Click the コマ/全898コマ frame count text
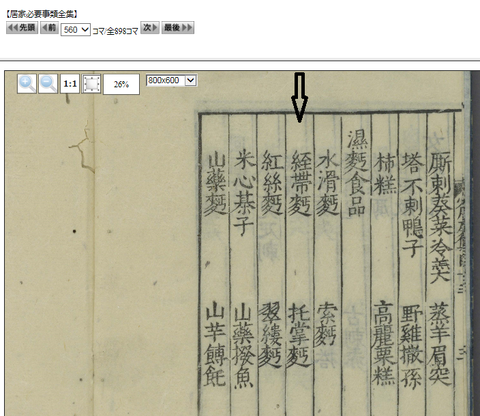 pyautogui.click(x=115, y=31)
